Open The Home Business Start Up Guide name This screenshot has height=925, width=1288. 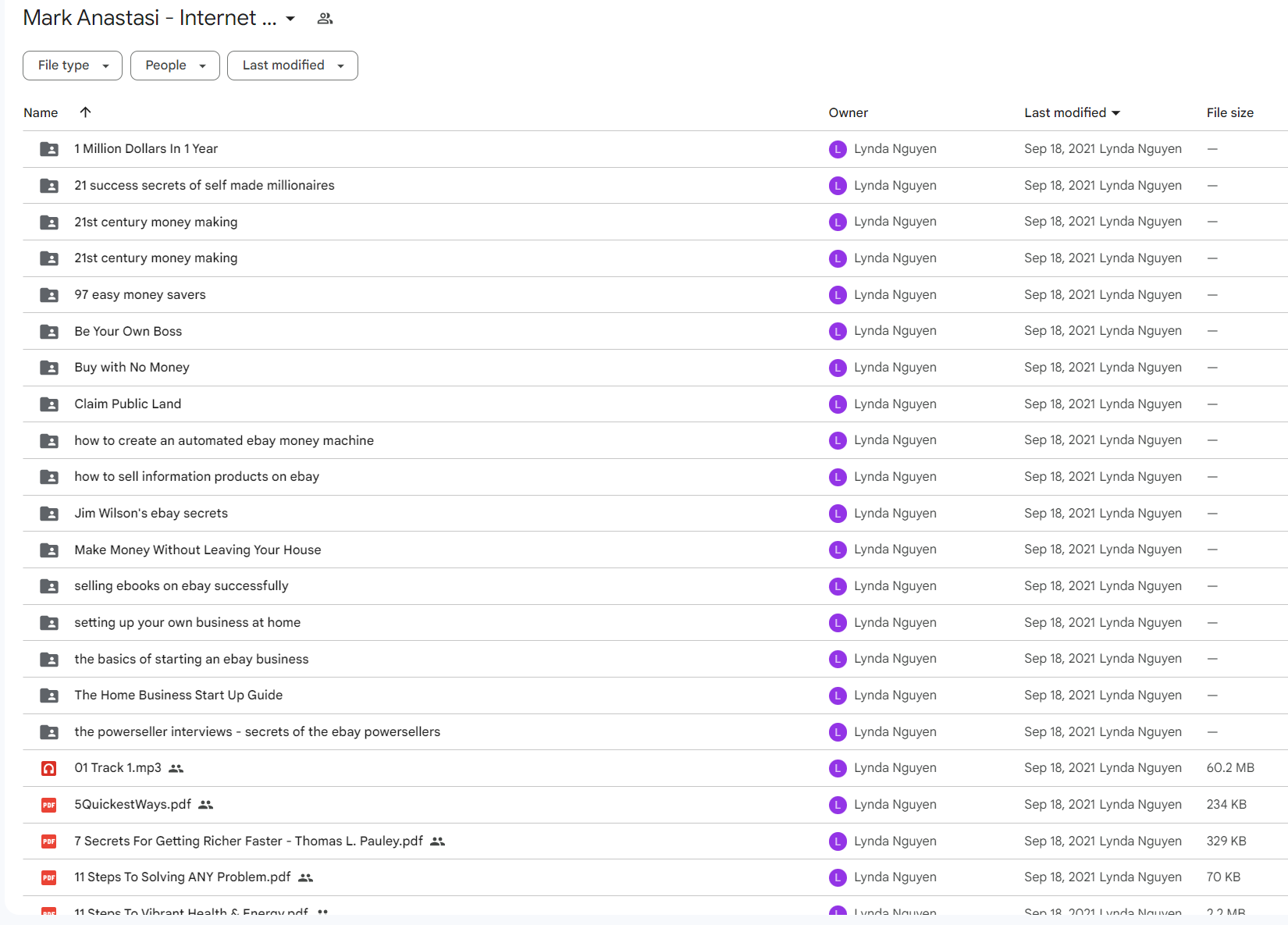coord(179,695)
